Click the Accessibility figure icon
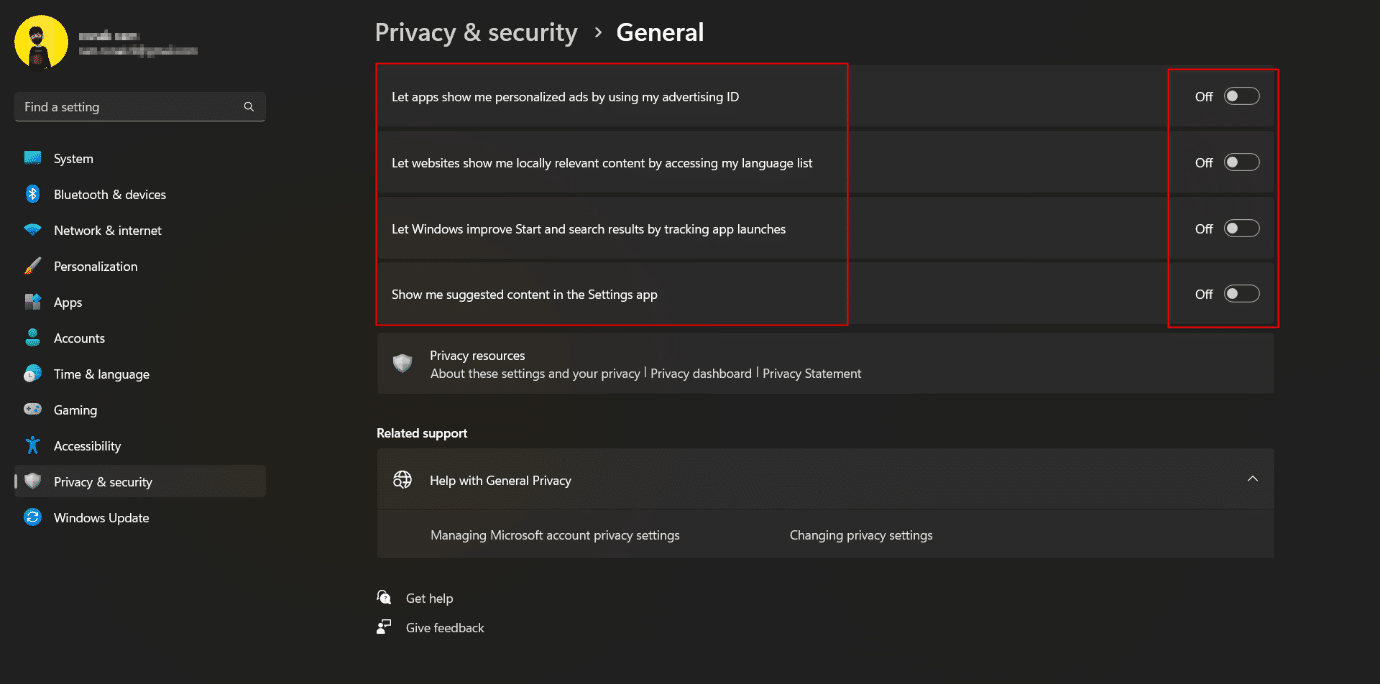Viewport: 1380px width, 684px height. (x=33, y=446)
